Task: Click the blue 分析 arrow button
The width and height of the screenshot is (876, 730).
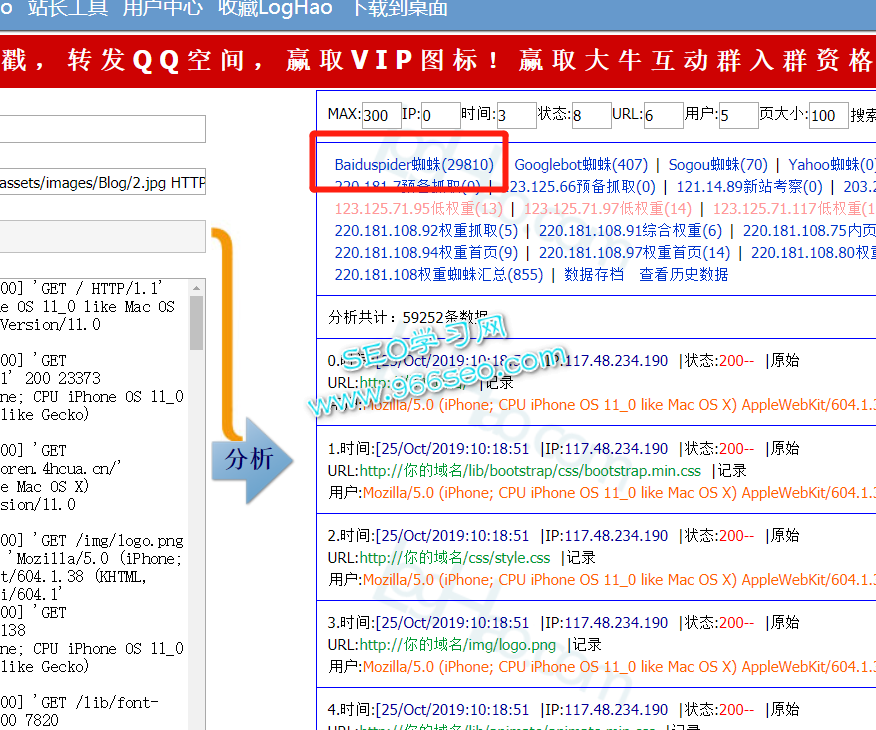Action: point(252,460)
